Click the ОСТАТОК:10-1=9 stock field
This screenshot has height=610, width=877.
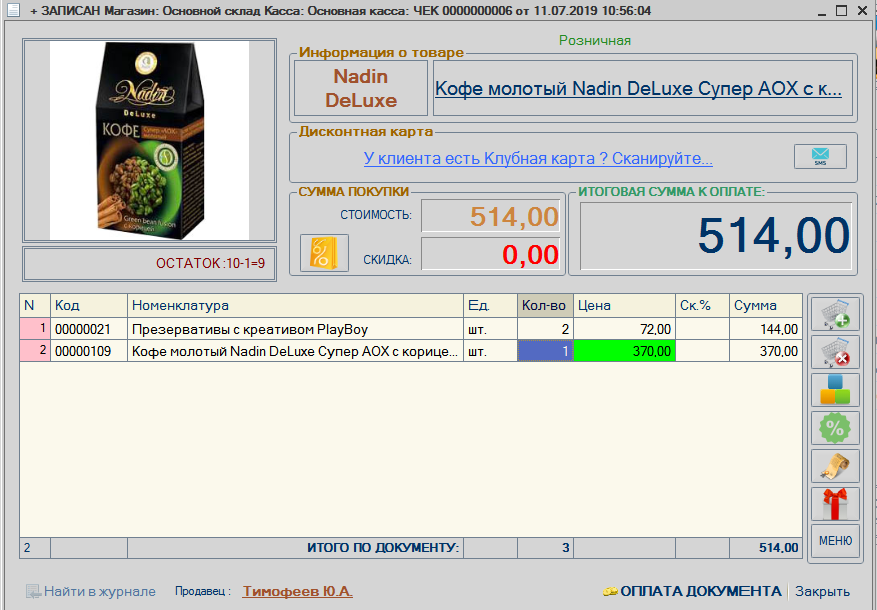(x=149, y=263)
